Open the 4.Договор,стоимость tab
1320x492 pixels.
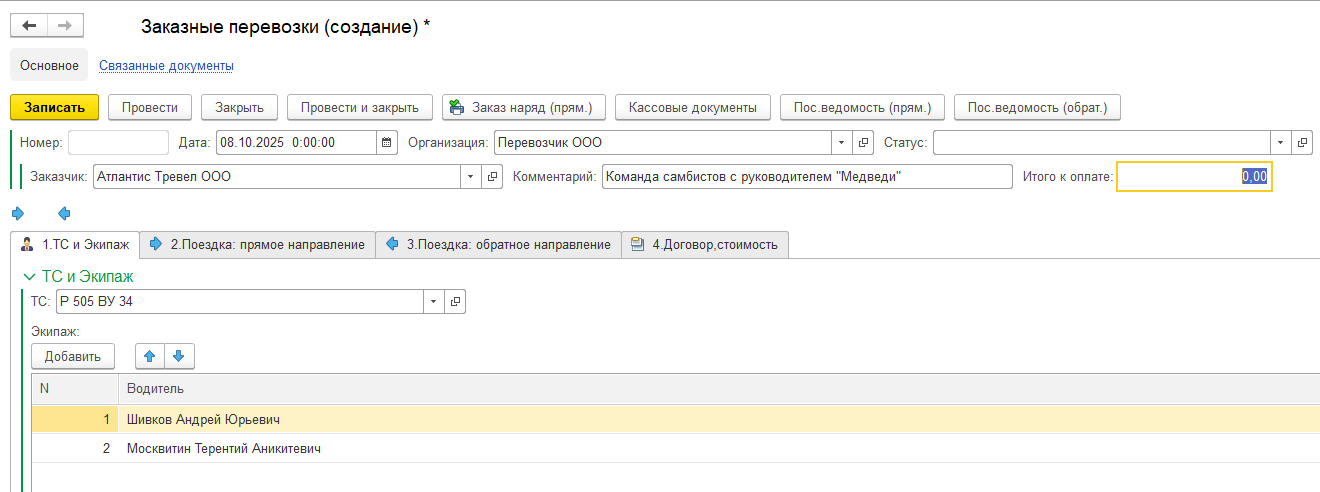705,245
